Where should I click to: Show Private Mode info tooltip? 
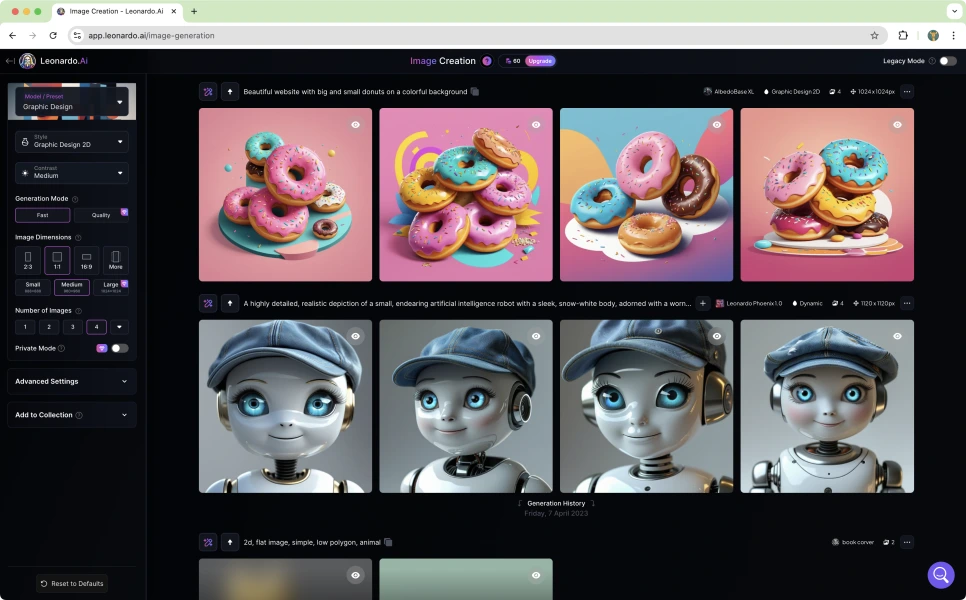61,349
